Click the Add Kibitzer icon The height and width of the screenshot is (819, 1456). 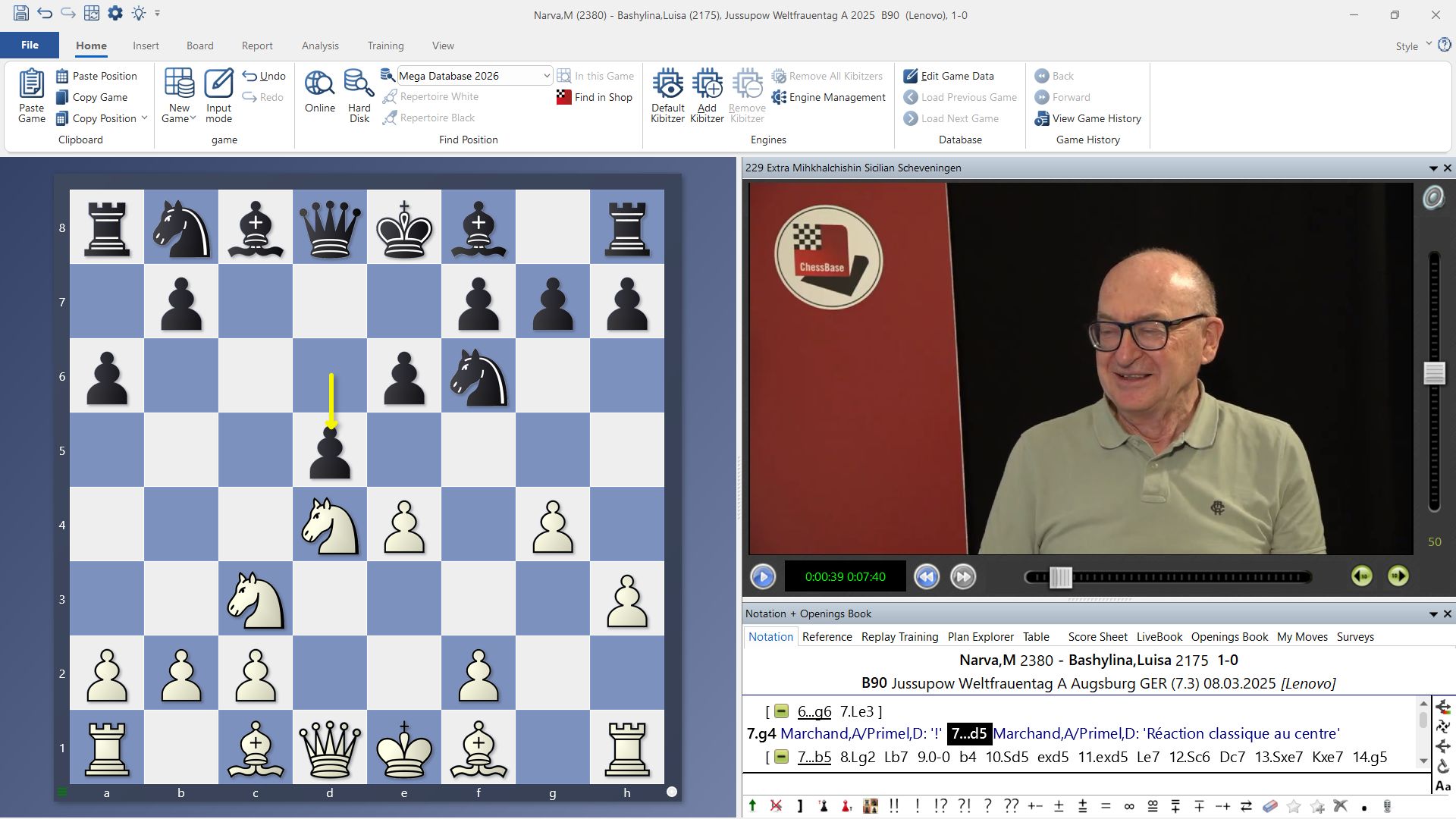[x=707, y=84]
